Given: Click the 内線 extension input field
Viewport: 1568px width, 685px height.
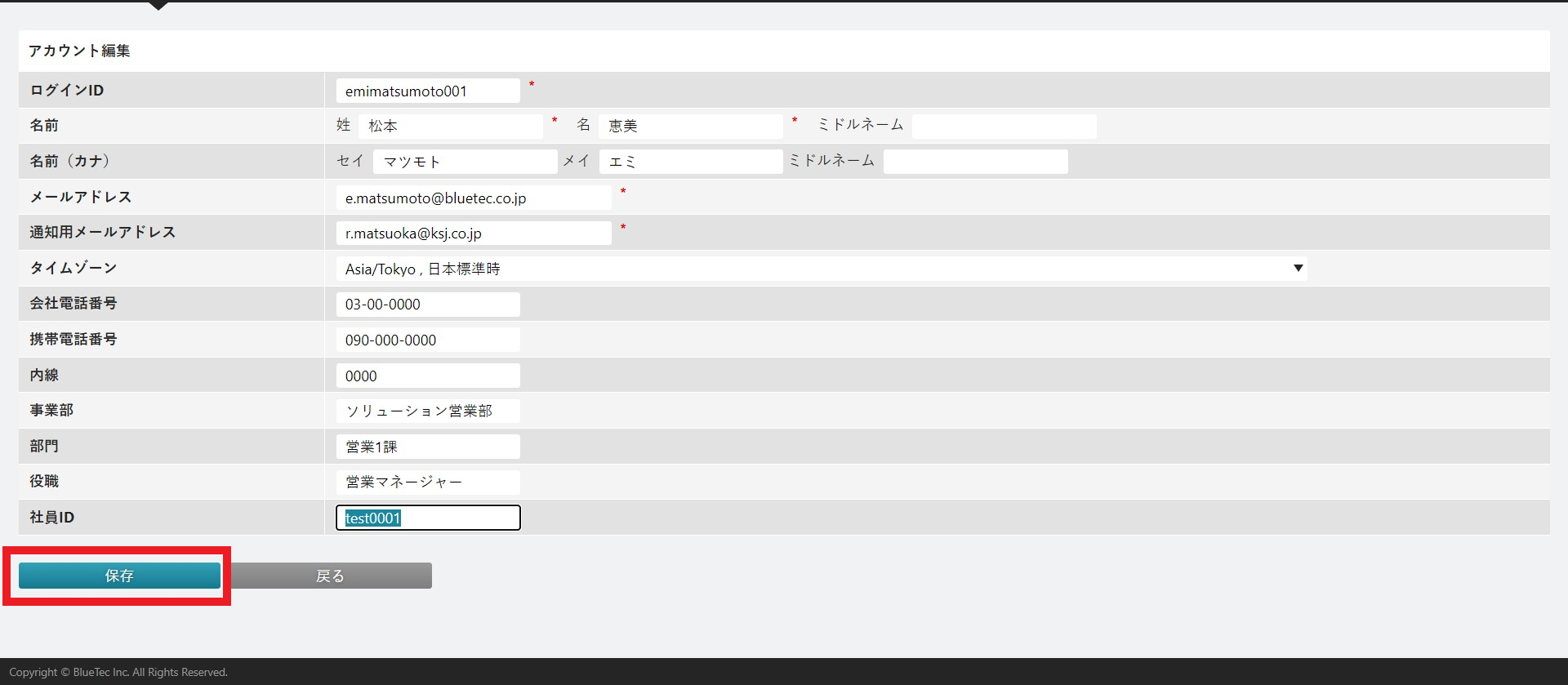Looking at the screenshot, I should tap(427, 376).
